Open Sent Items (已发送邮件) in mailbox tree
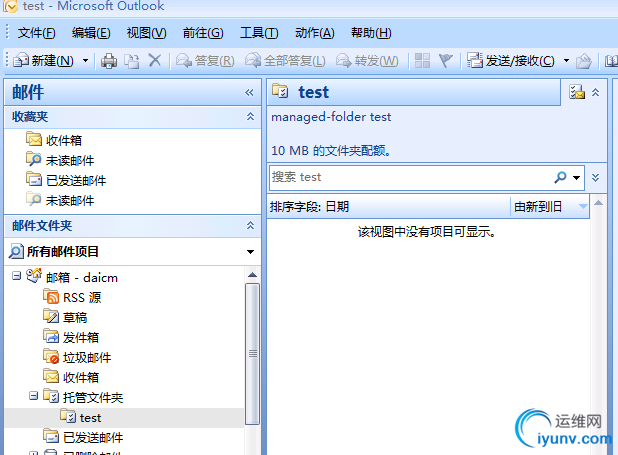The image size is (618, 455). (x=83, y=437)
